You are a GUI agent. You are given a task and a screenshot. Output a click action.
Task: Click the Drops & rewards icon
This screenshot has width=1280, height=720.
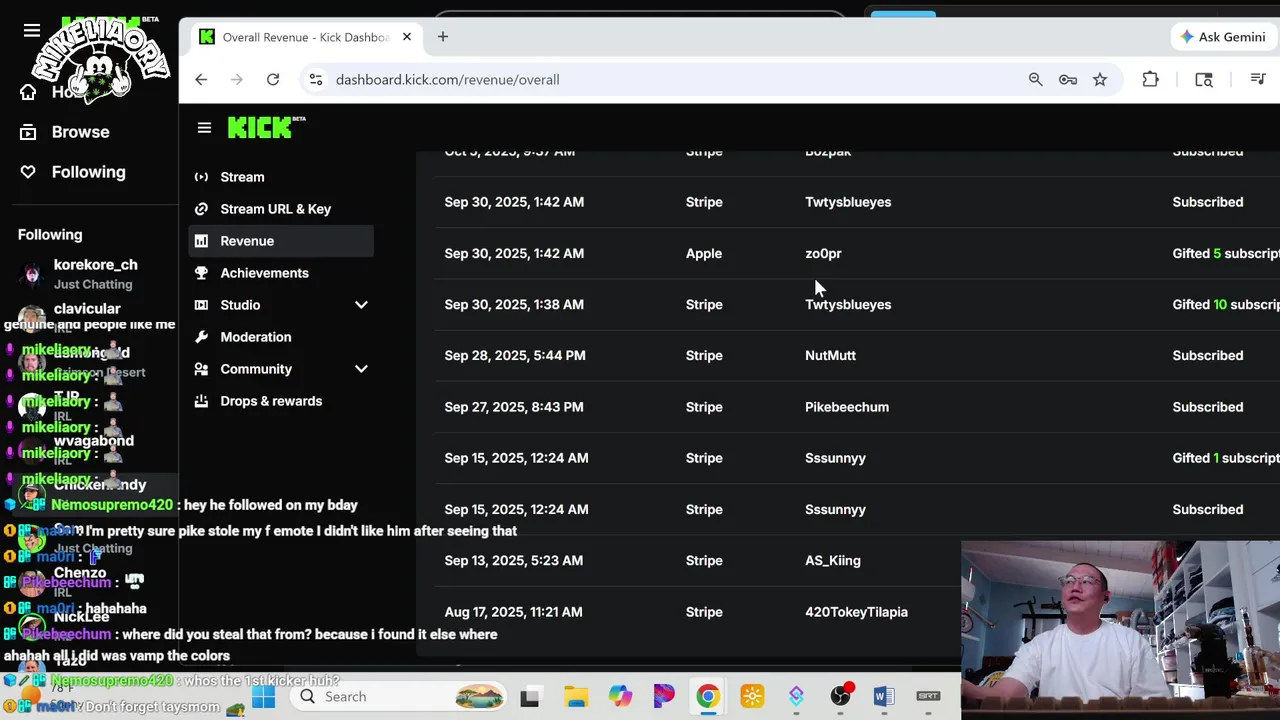(201, 401)
